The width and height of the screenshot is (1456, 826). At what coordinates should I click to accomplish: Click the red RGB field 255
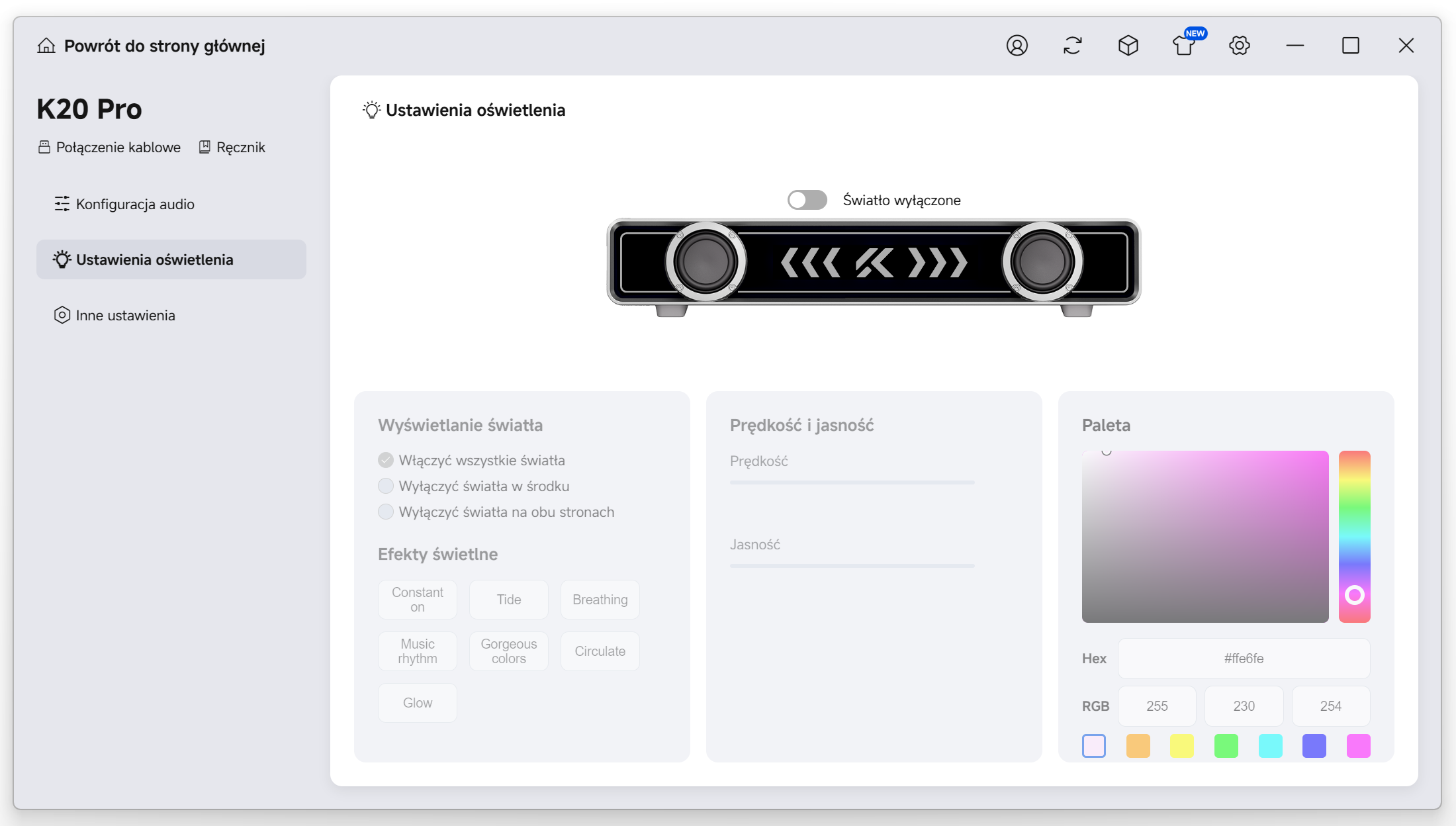(1157, 706)
